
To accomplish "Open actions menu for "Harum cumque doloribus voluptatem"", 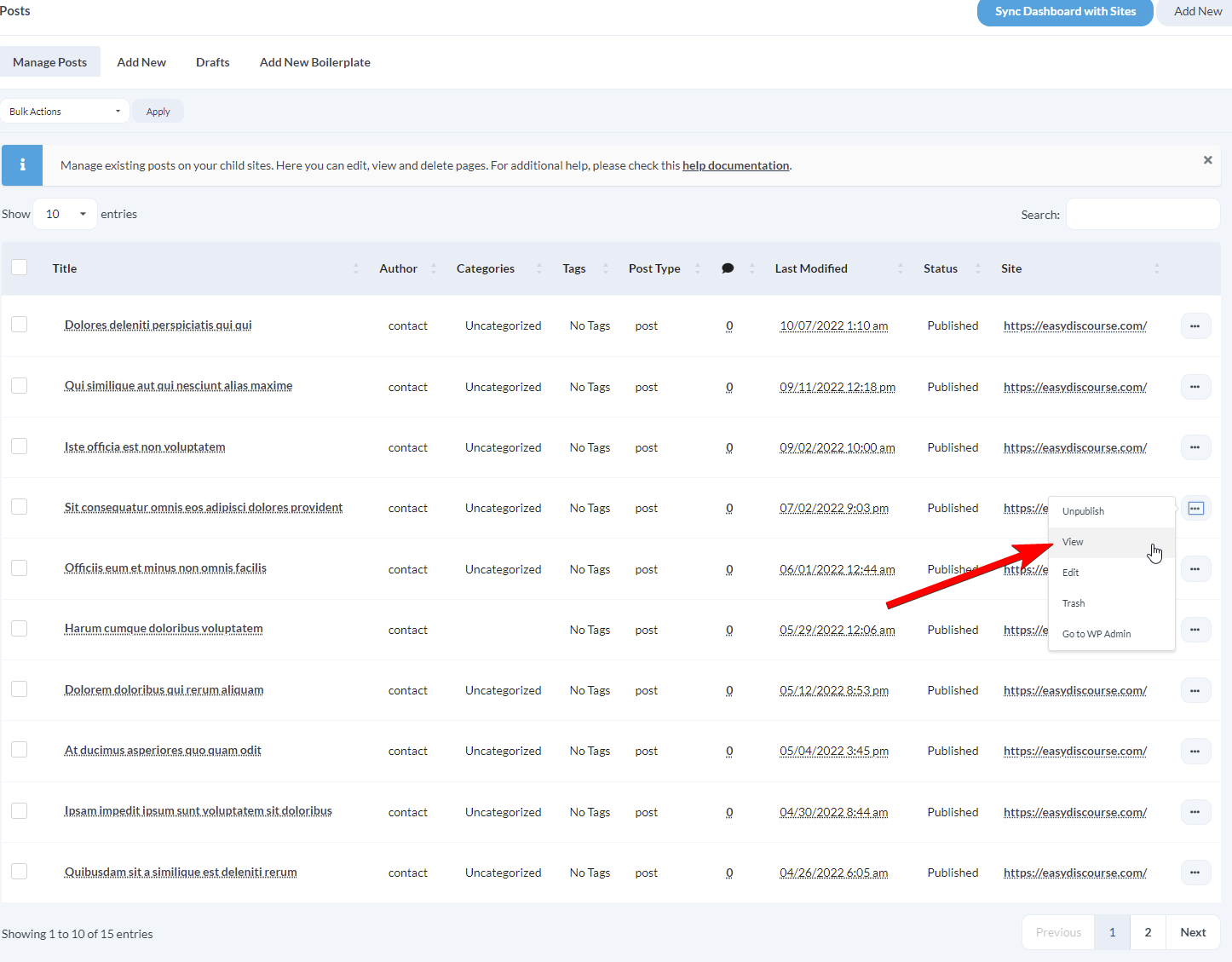I will [1195, 629].
